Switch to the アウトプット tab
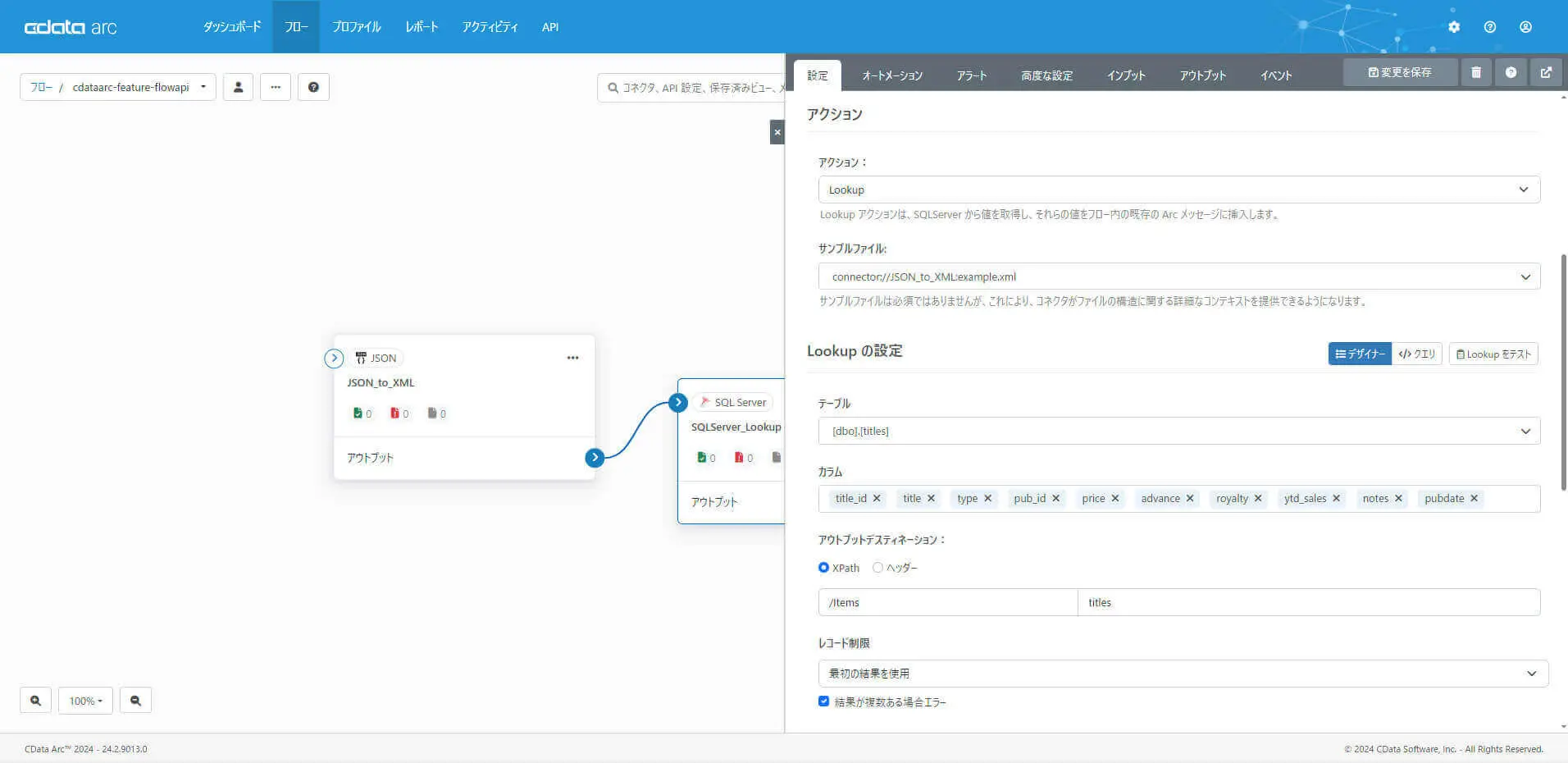This screenshot has width=1568, height=763. click(x=1203, y=75)
